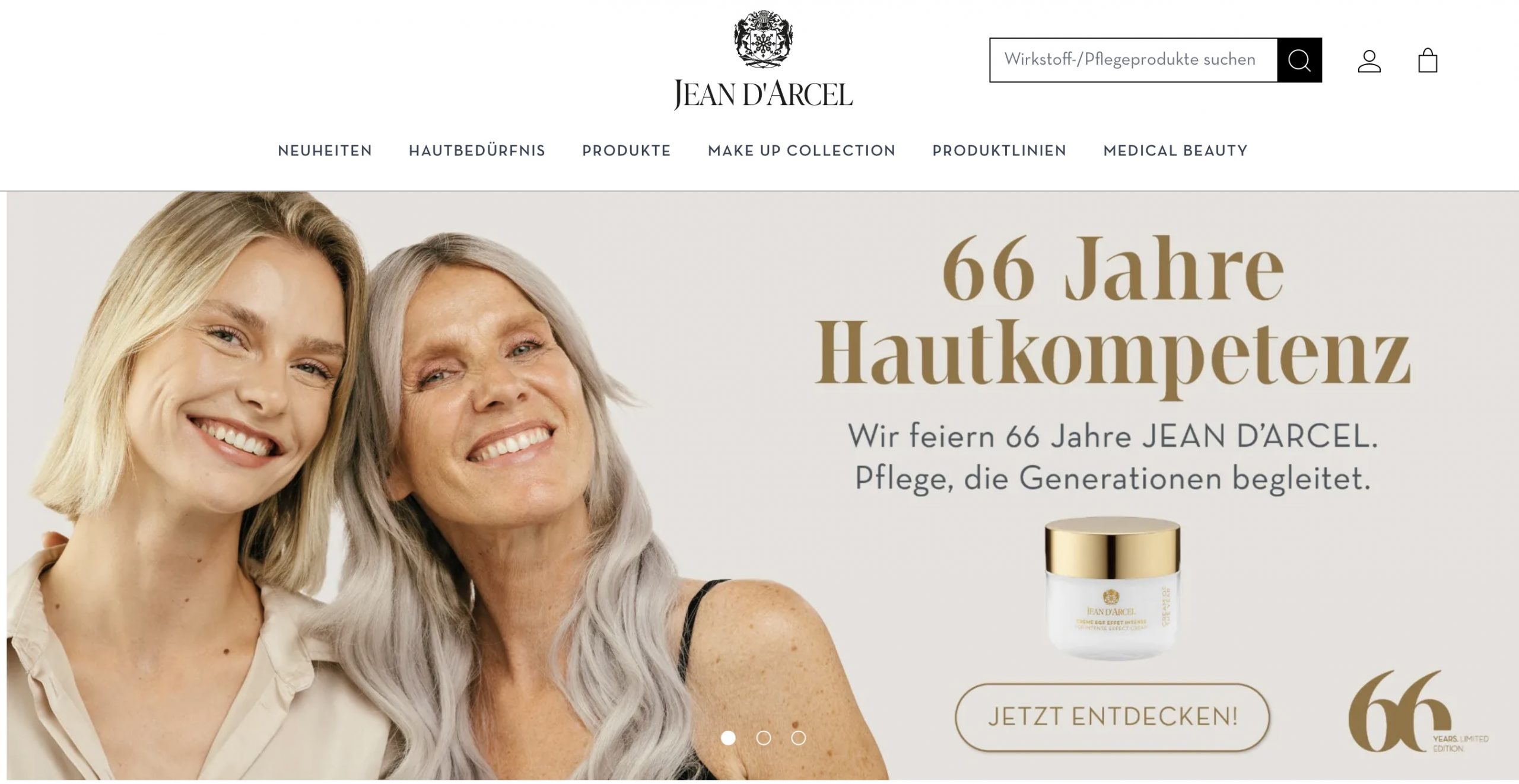Go to Medical Beauty section

pyautogui.click(x=1175, y=151)
